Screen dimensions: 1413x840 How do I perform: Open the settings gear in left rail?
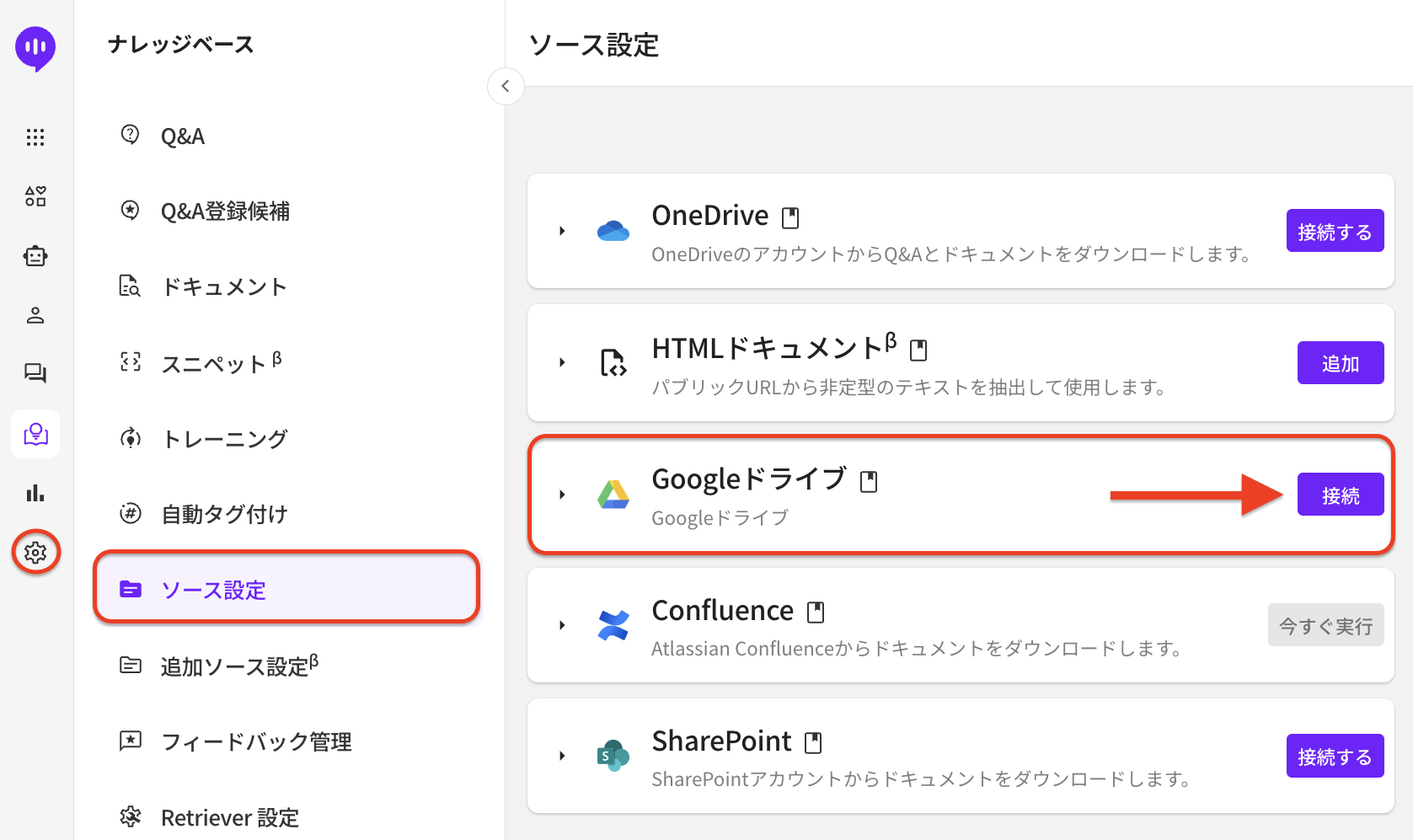pos(35,553)
